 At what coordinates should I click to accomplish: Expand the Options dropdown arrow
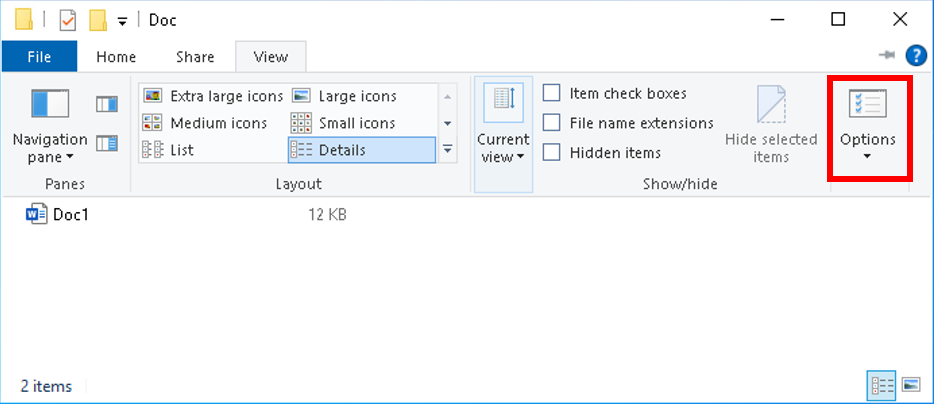(867, 157)
